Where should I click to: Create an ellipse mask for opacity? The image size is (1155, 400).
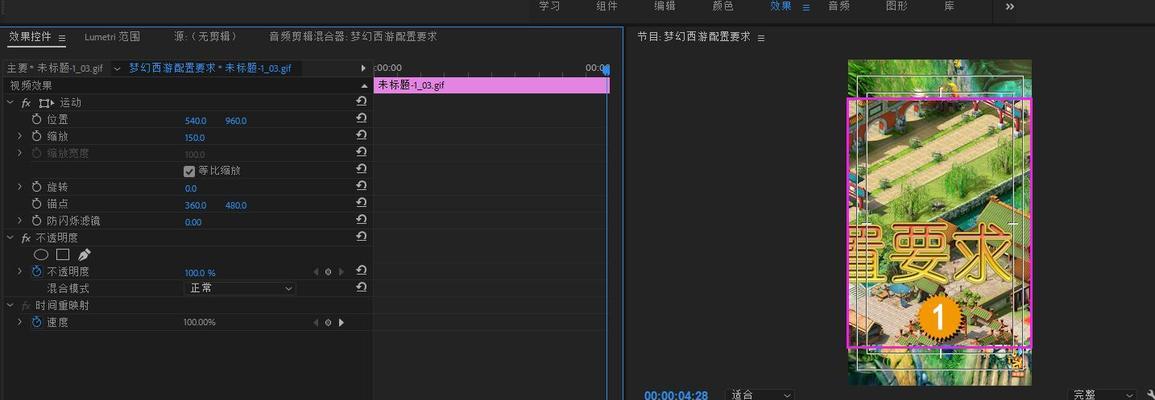[x=41, y=254]
